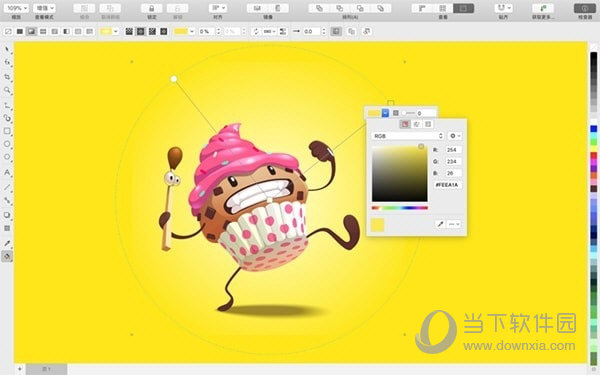Click the mirror vertically toolbar button
Image resolution: width=600 pixels, height=375 pixels.
pyautogui.click(x=278, y=8)
